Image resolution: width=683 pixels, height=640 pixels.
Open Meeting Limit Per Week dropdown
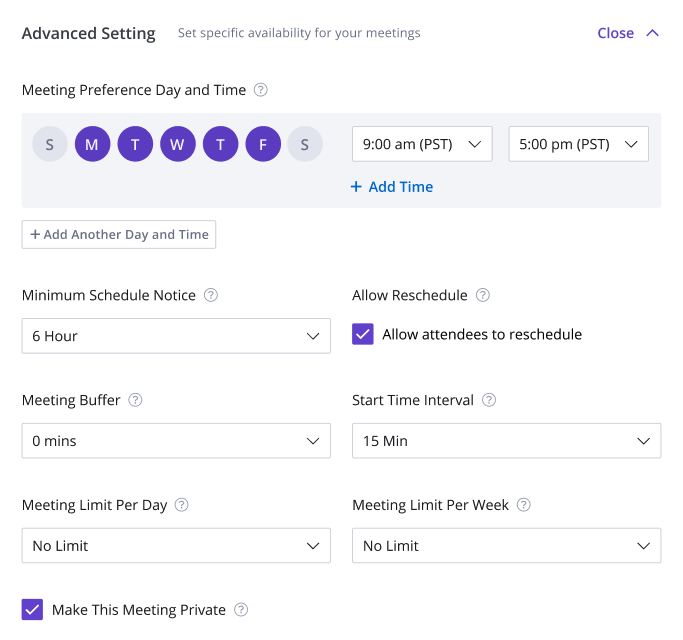pos(506,546)
